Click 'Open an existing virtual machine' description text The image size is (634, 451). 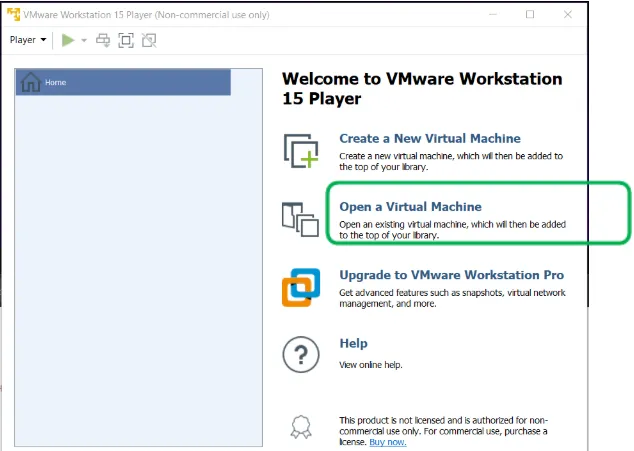coord(452,230)
